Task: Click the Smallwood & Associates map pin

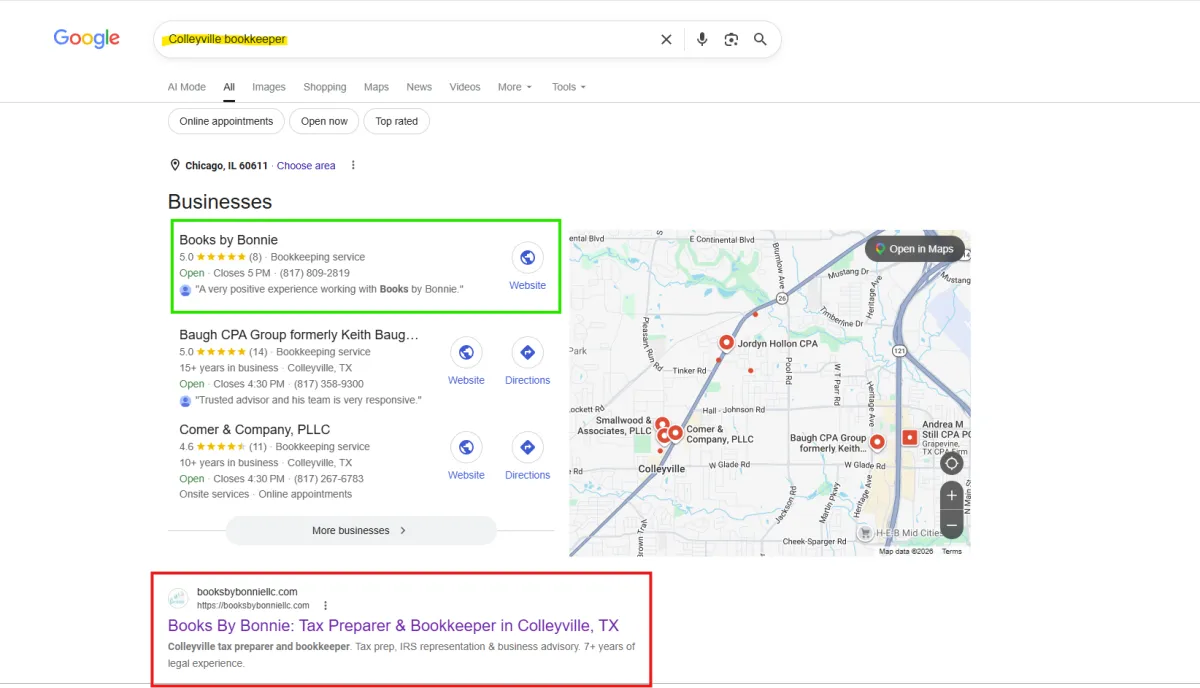Action: pyautogui.click(x=661, y=426)
